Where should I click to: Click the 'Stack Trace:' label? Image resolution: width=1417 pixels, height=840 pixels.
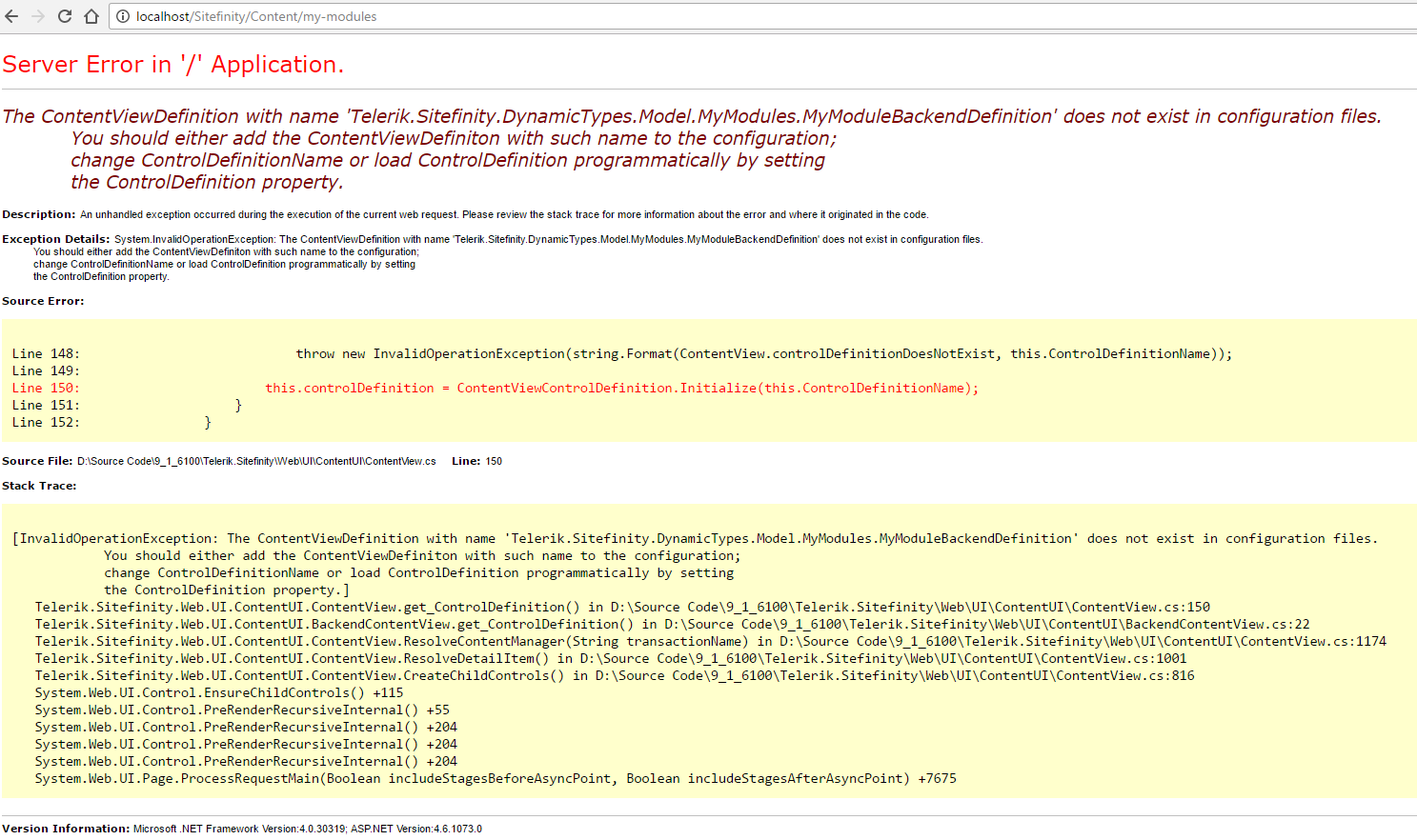pyautogui.click(x=39, y=486)
